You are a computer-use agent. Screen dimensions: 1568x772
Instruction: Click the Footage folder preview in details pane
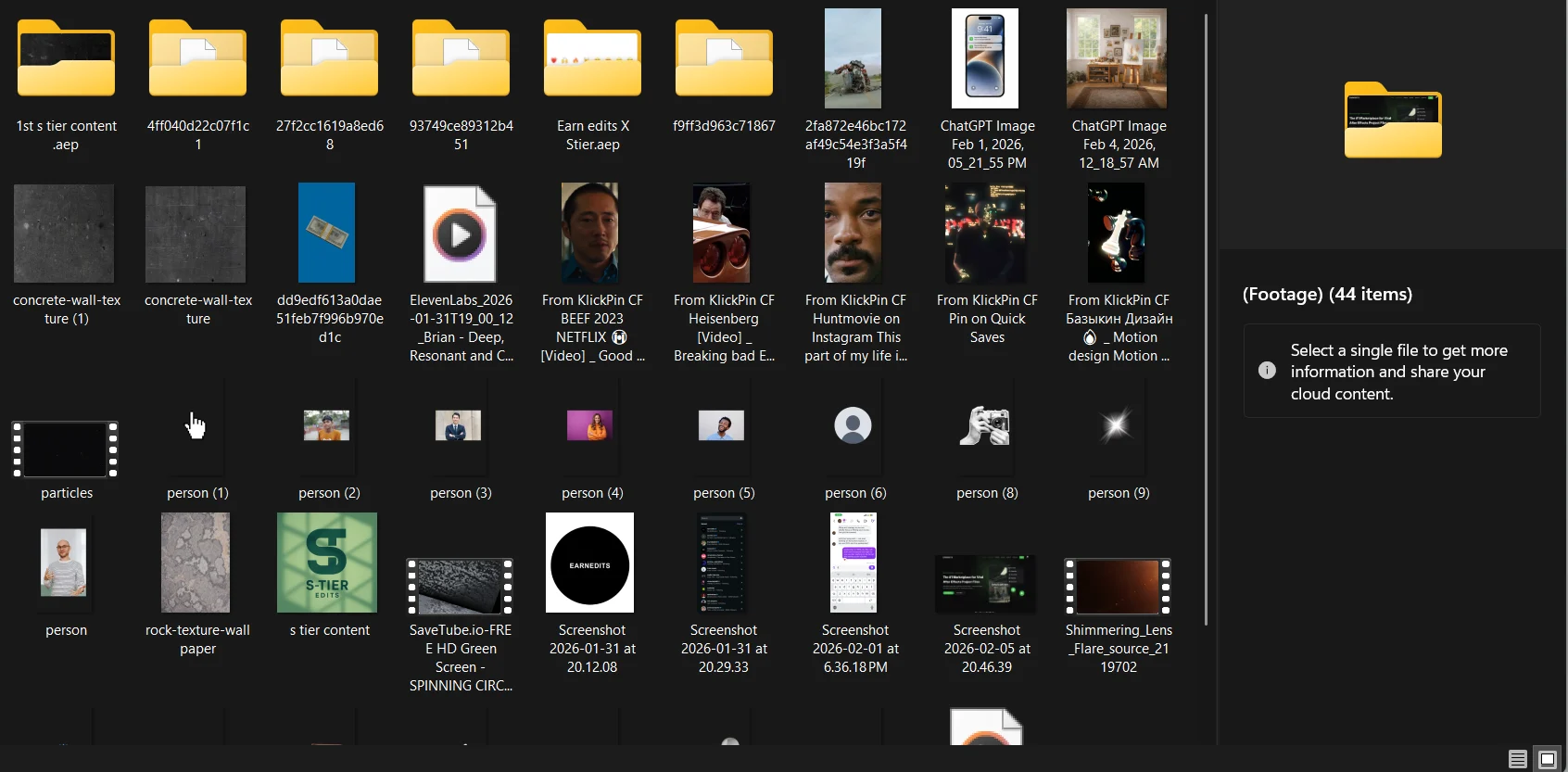tap(1393, 120)
